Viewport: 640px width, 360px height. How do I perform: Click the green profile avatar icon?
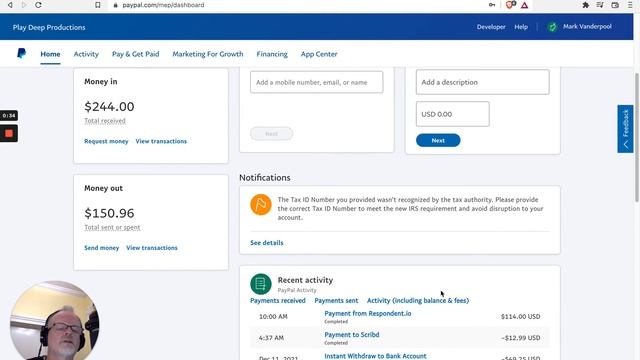click(552, 27)
